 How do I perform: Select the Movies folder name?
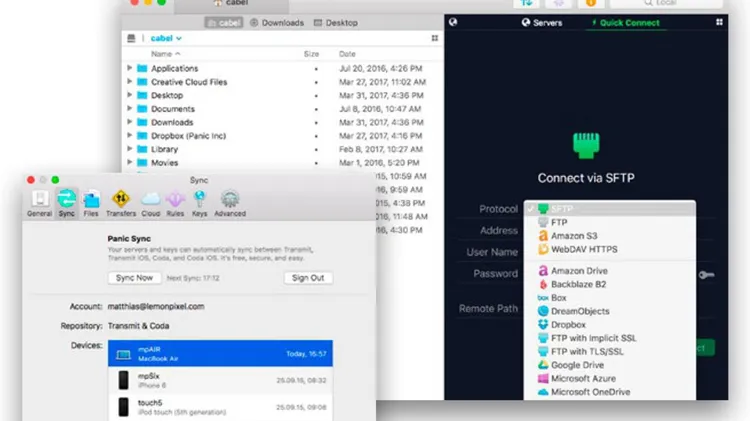pyautogui.click(x=165, y=163)
